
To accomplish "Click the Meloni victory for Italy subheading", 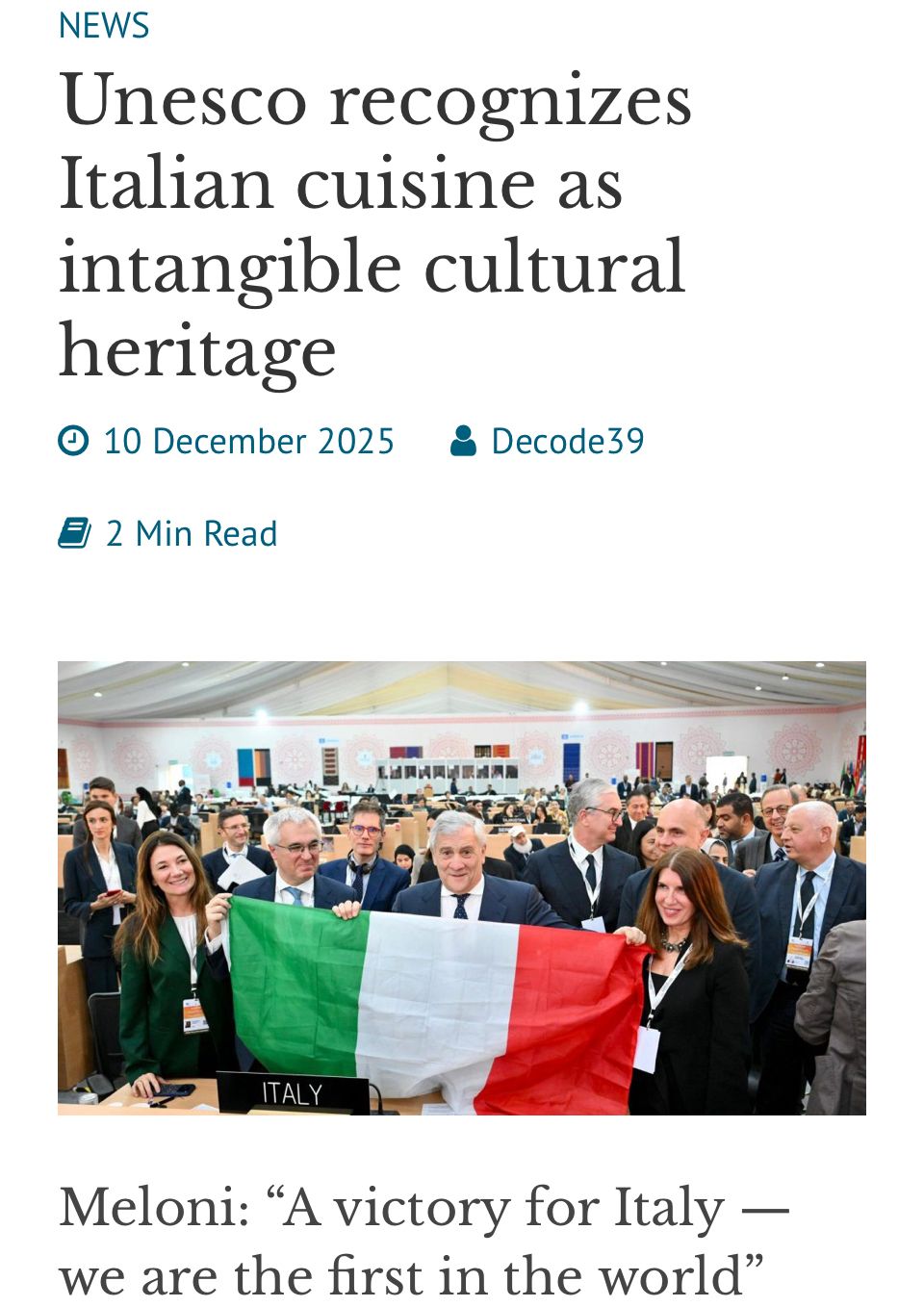I will coord(424,1242).
